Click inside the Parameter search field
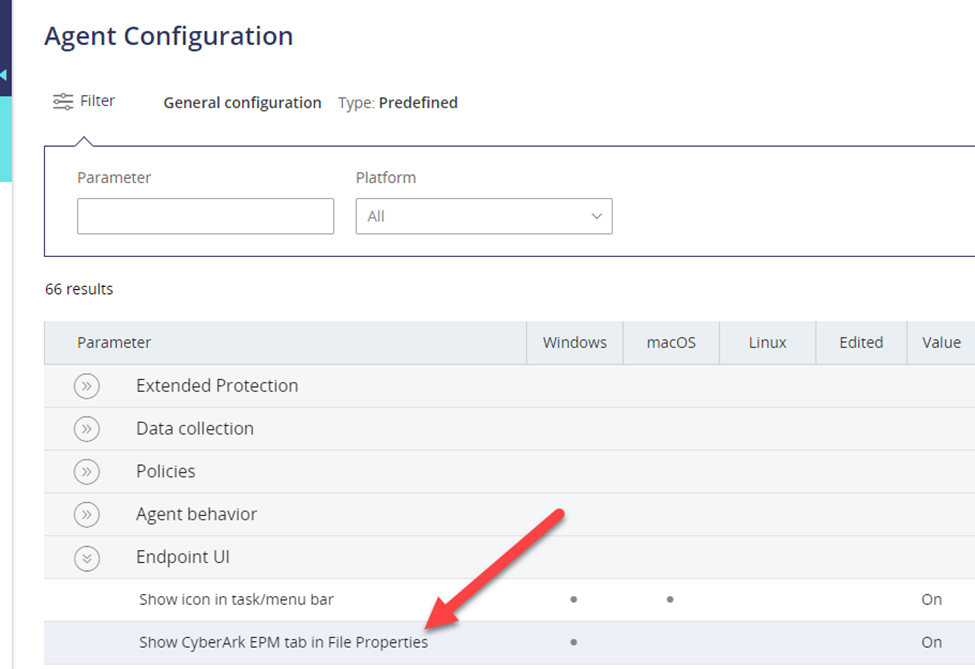The width and height of the screenshot is (975, 669). [x=205, y=216]
